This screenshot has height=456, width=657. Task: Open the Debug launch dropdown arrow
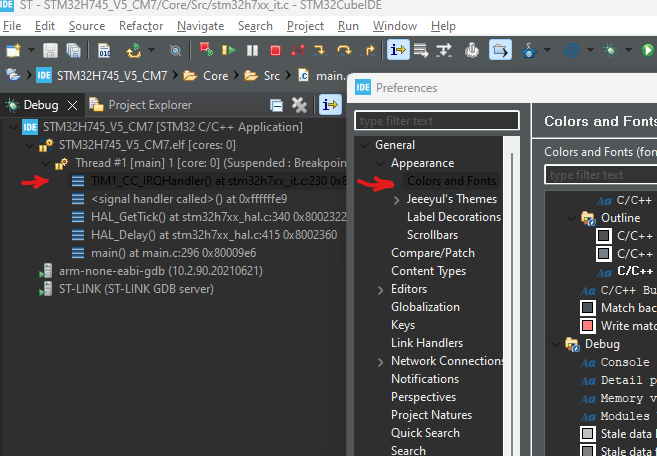point(628,50)
